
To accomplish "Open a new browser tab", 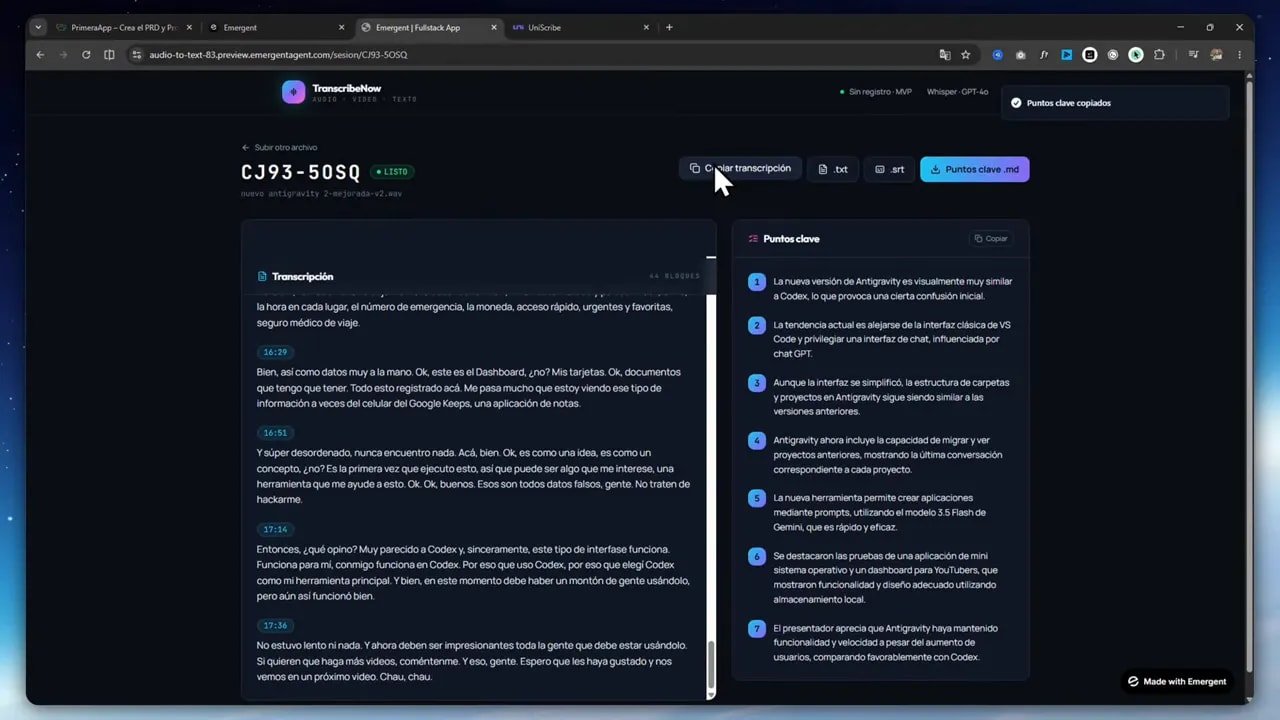I will [669, 28].
